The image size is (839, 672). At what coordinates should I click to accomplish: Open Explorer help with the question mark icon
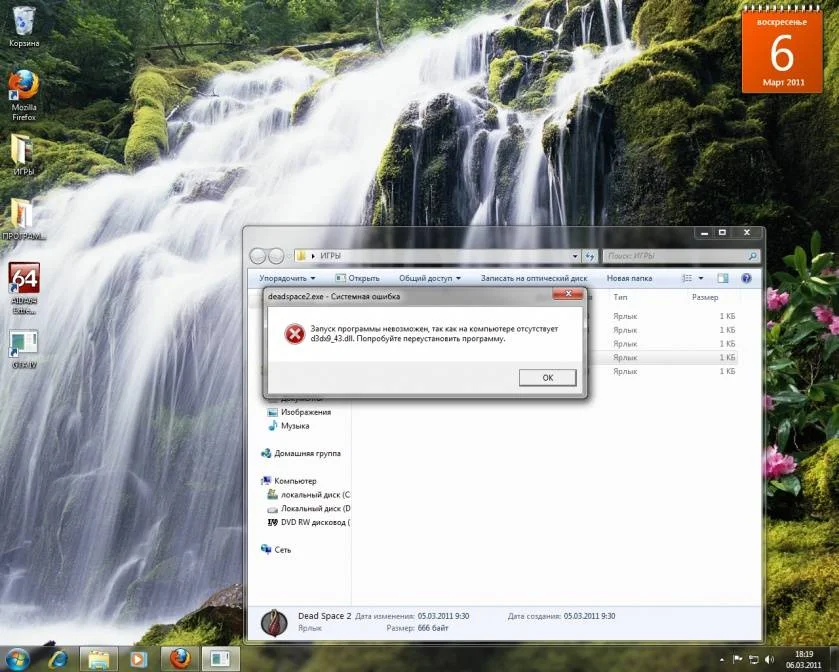tap(746, 278)
